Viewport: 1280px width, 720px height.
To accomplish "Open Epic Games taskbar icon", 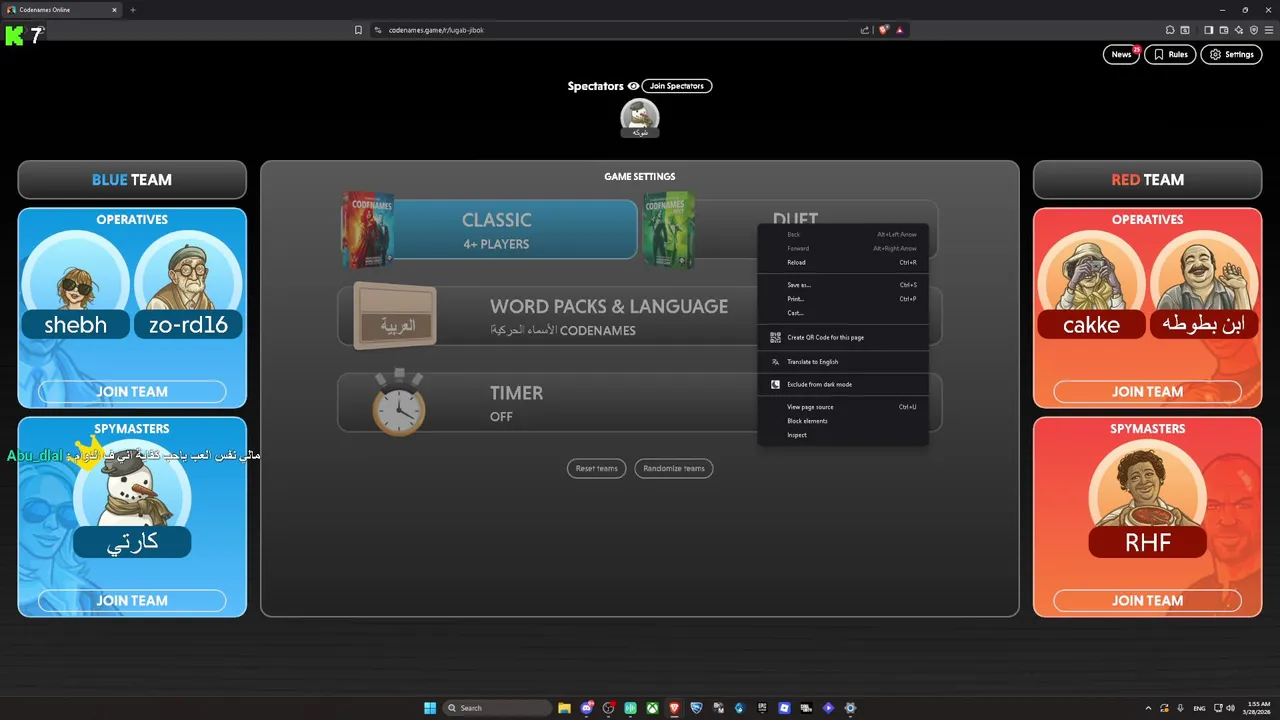I will coord(762,708).
